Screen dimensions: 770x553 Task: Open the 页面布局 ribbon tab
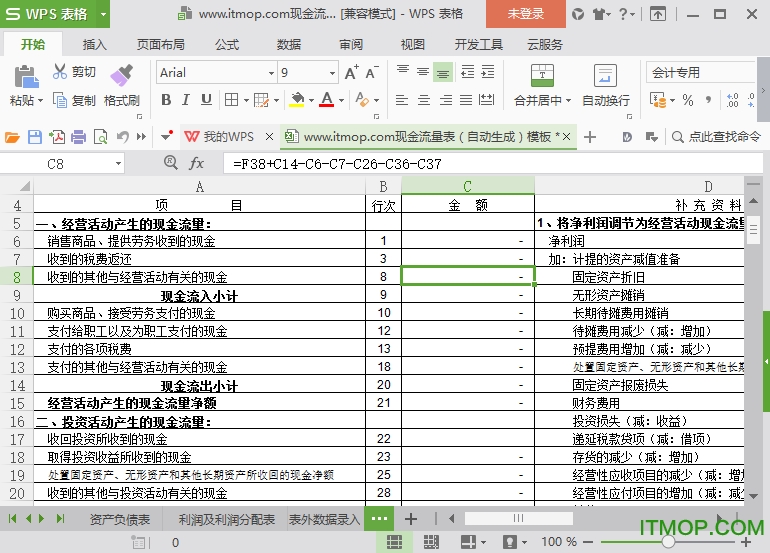coord(161,45)
